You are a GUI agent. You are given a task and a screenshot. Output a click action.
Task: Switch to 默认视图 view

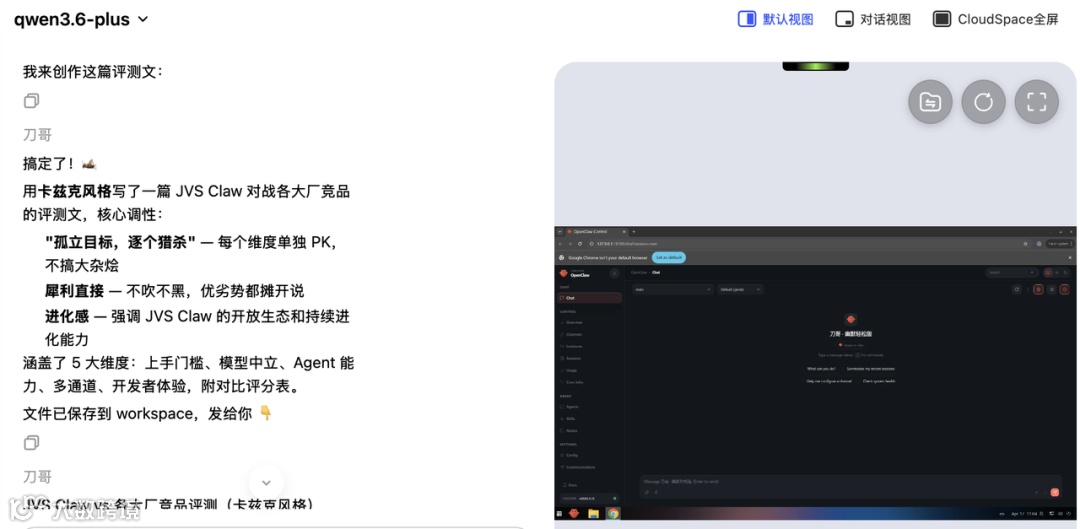coord(776,19)
